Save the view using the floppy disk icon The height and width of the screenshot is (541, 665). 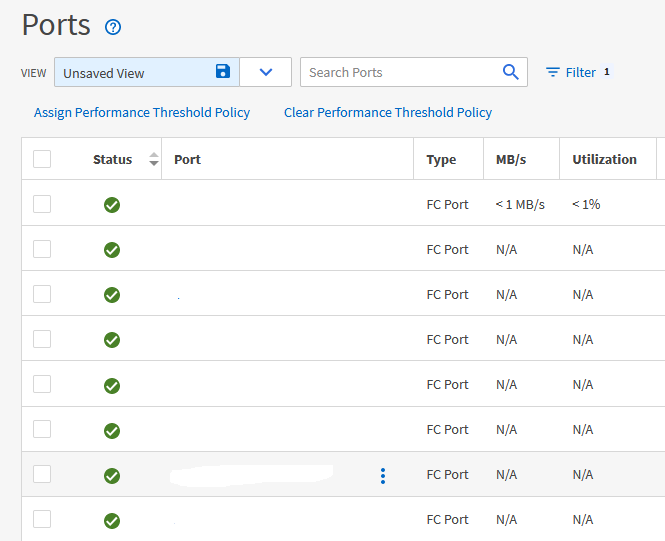tap(223, 72)
